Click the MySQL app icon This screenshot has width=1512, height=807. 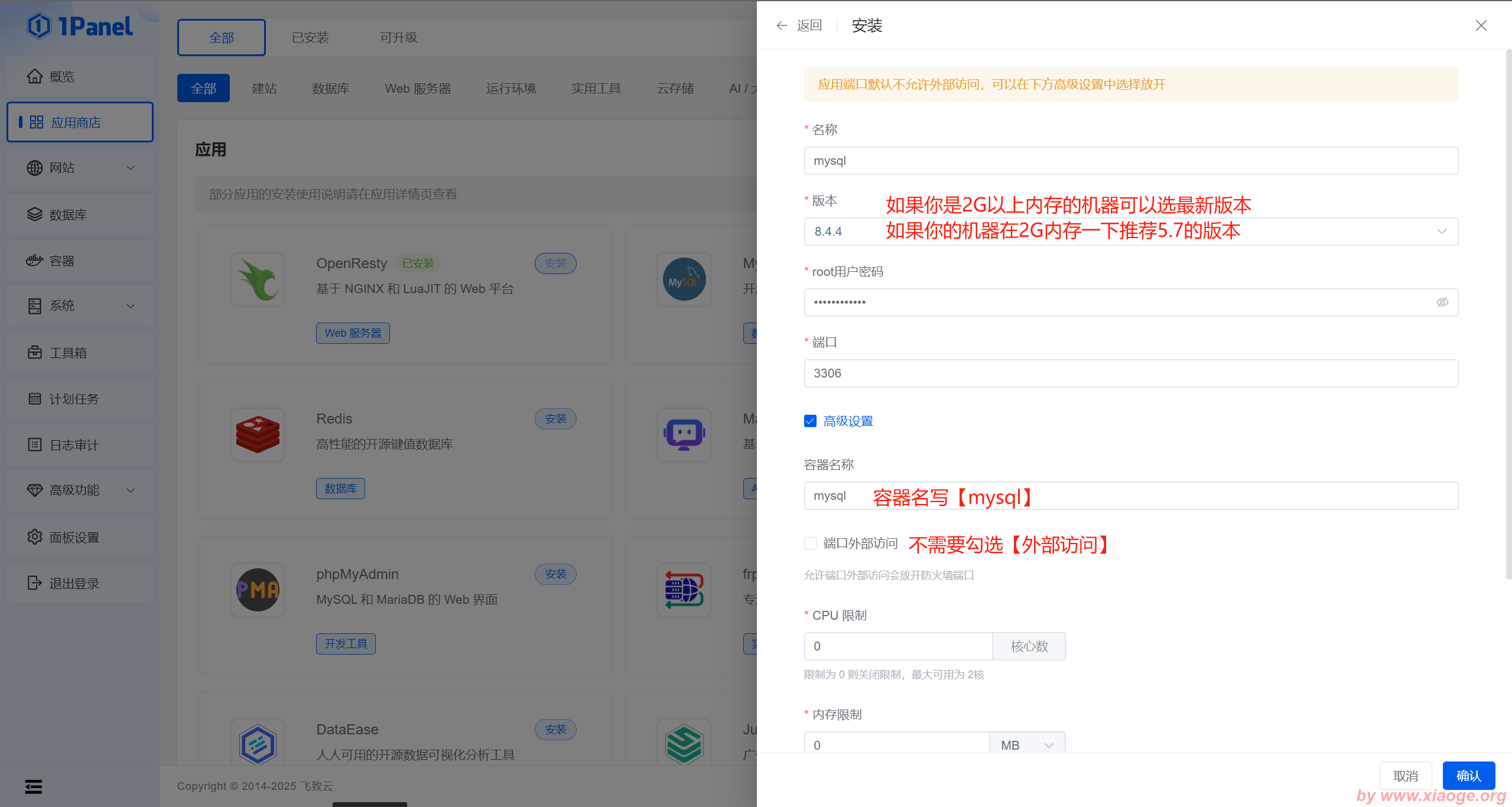684,279
